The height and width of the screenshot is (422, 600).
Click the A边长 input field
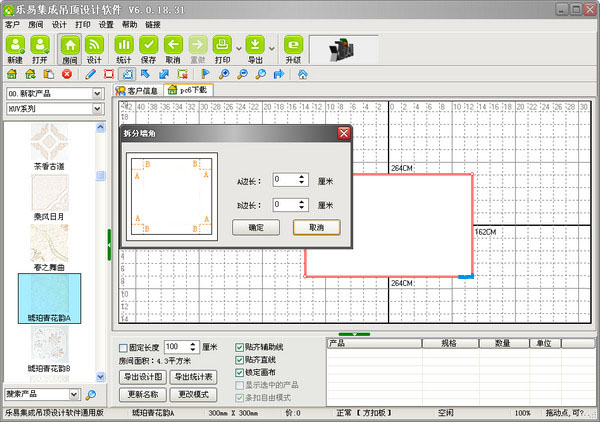(x=283, y=179)
